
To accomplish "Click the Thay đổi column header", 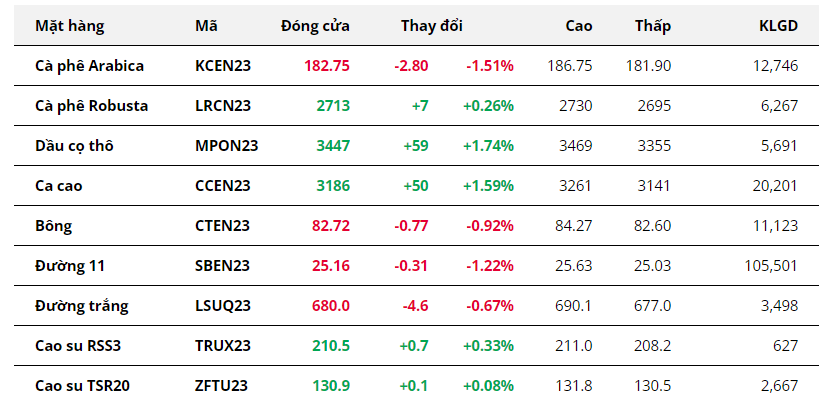I will coord(431,26).
